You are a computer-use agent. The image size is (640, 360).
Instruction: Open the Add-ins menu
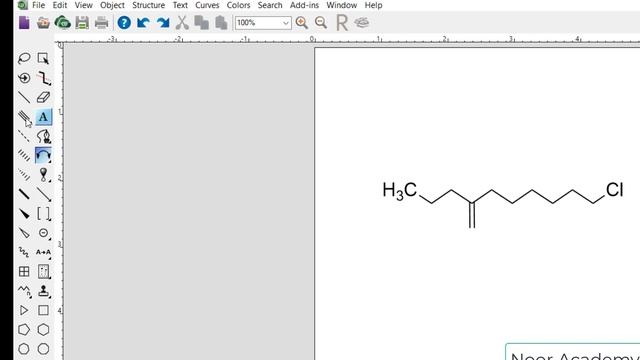coord(304,5)
